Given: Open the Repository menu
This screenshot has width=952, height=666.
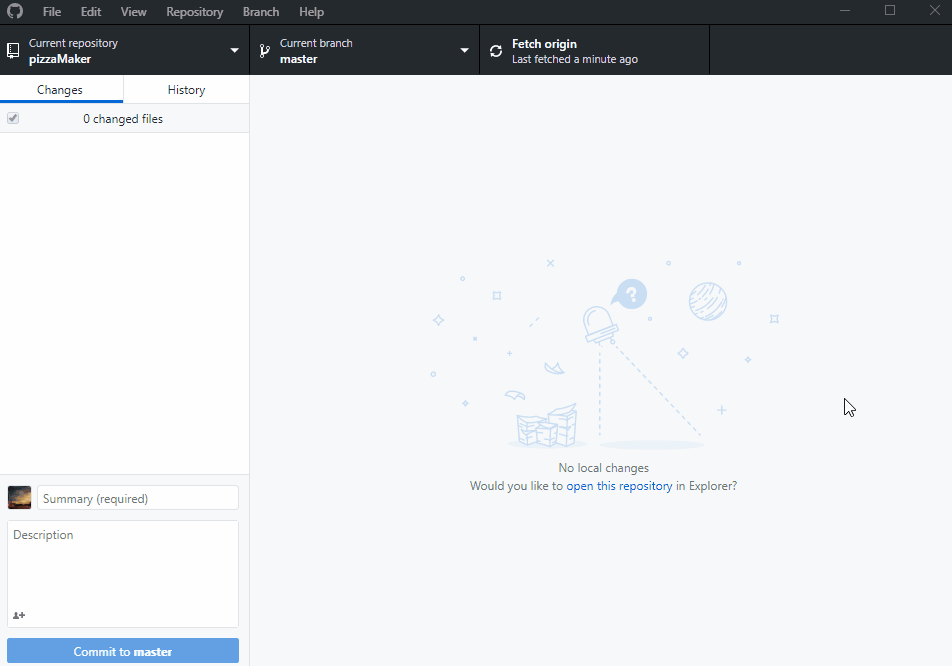Looking at the screenshot, I should pos(194,12).
